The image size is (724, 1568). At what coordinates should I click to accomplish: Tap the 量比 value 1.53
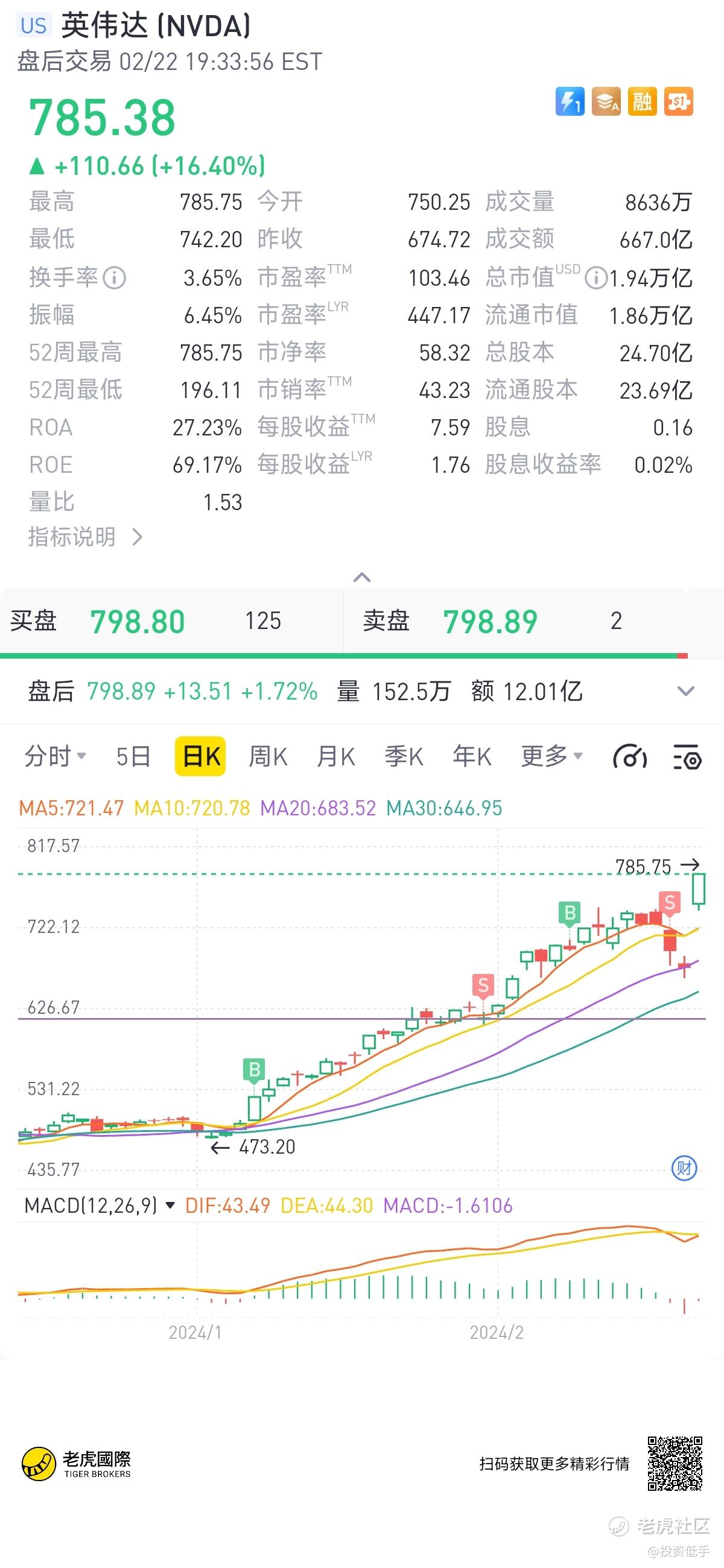pos(222,503)
